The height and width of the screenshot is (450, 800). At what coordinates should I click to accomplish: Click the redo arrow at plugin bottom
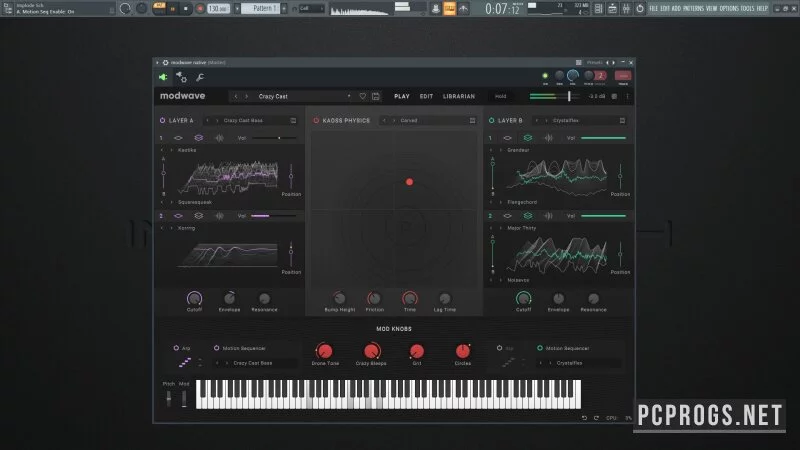tap(596, 418)
